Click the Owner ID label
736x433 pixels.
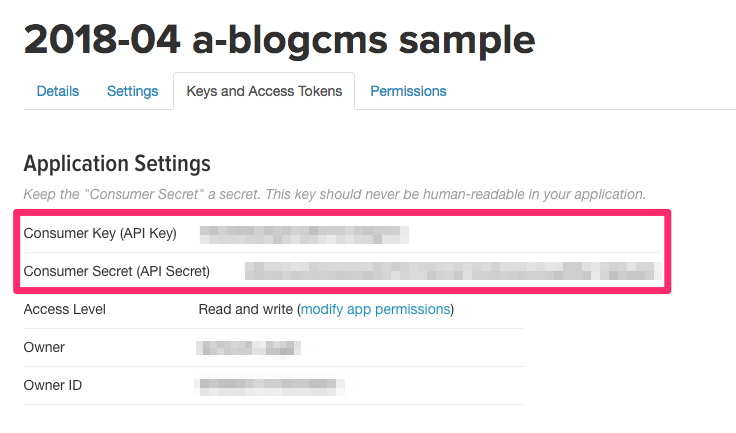[54, 385]
